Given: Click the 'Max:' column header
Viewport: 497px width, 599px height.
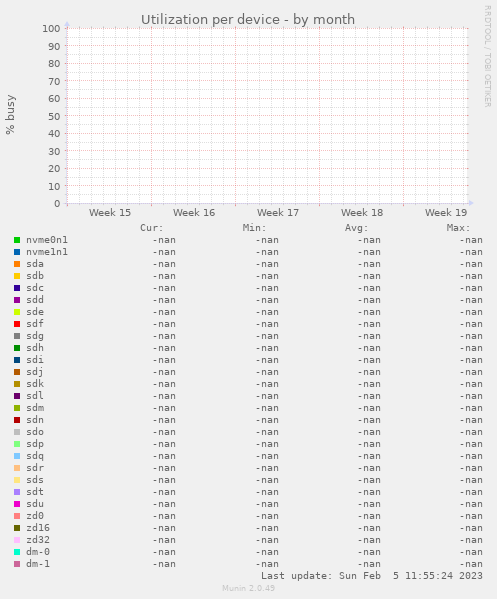Looking at the screenshot, I should 458,228.
